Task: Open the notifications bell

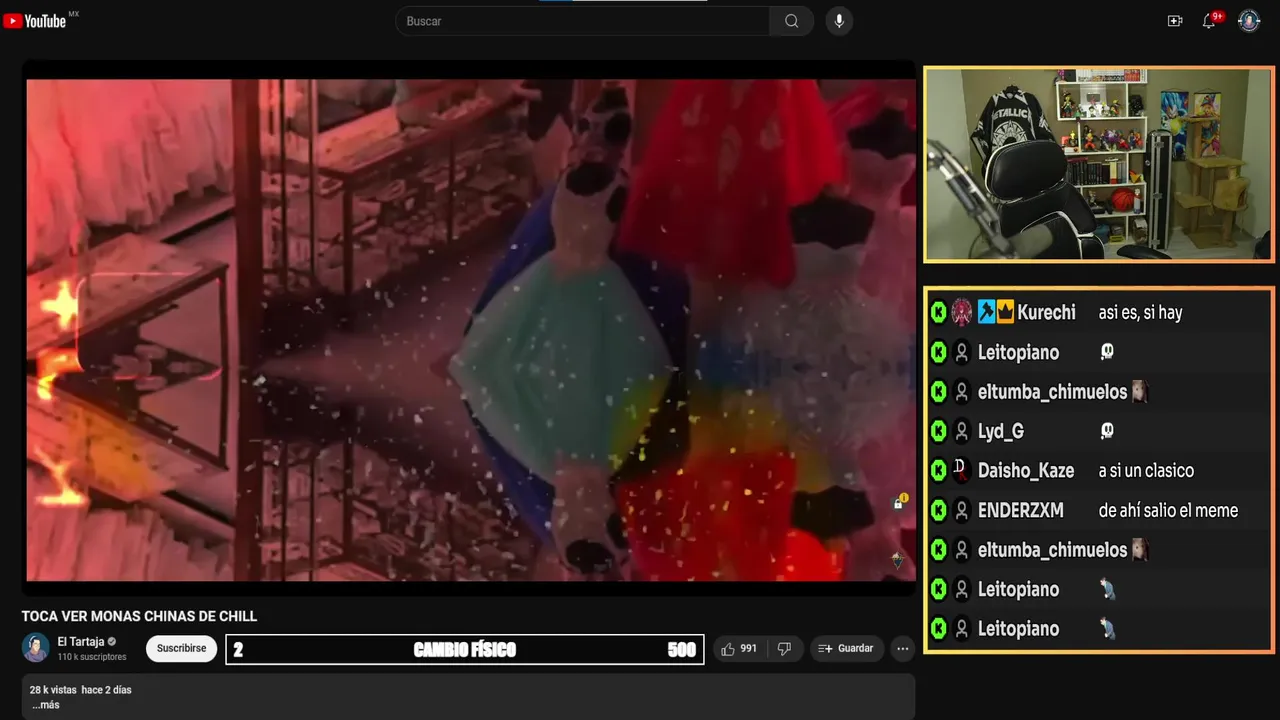Action: (1209, 21)
